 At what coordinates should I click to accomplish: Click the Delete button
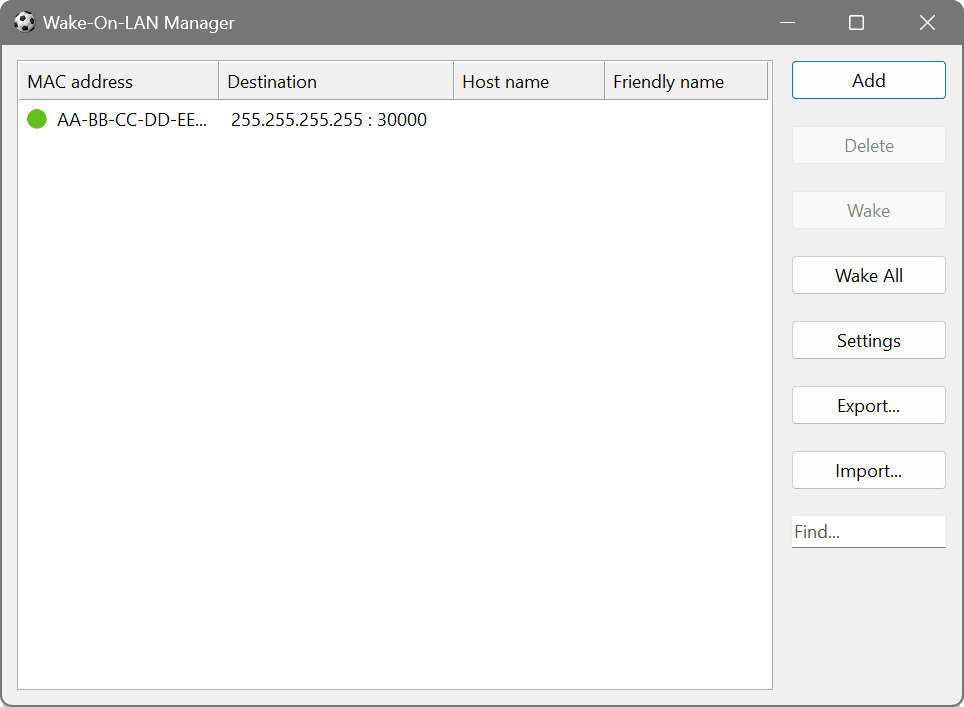pos(868,145)
